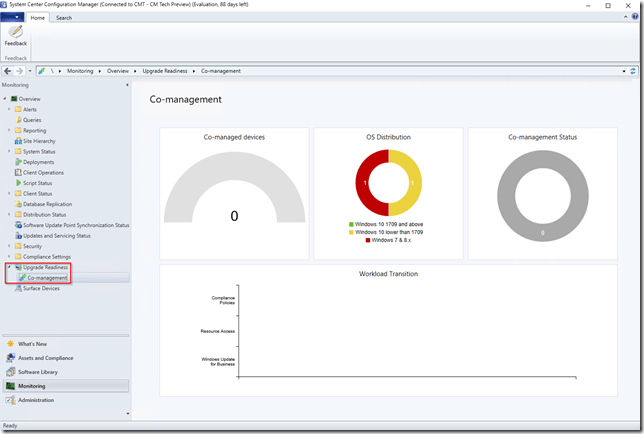Open the Site Hierarchy node
This screenshot has height=434, width=644.
click(x=41, y=141)
